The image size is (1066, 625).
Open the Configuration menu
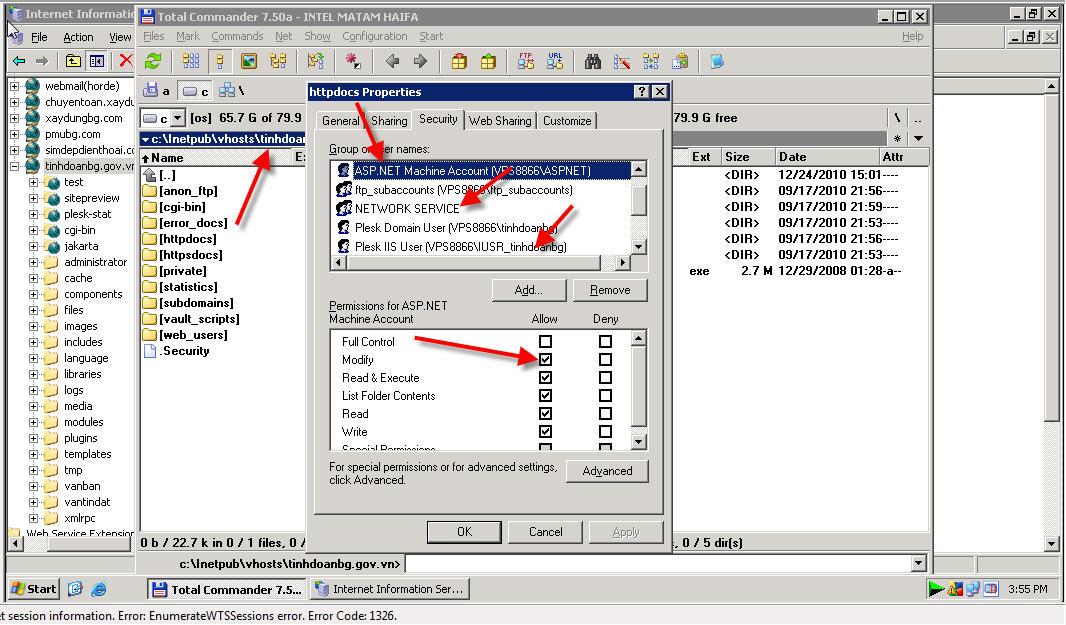(375, 36)
